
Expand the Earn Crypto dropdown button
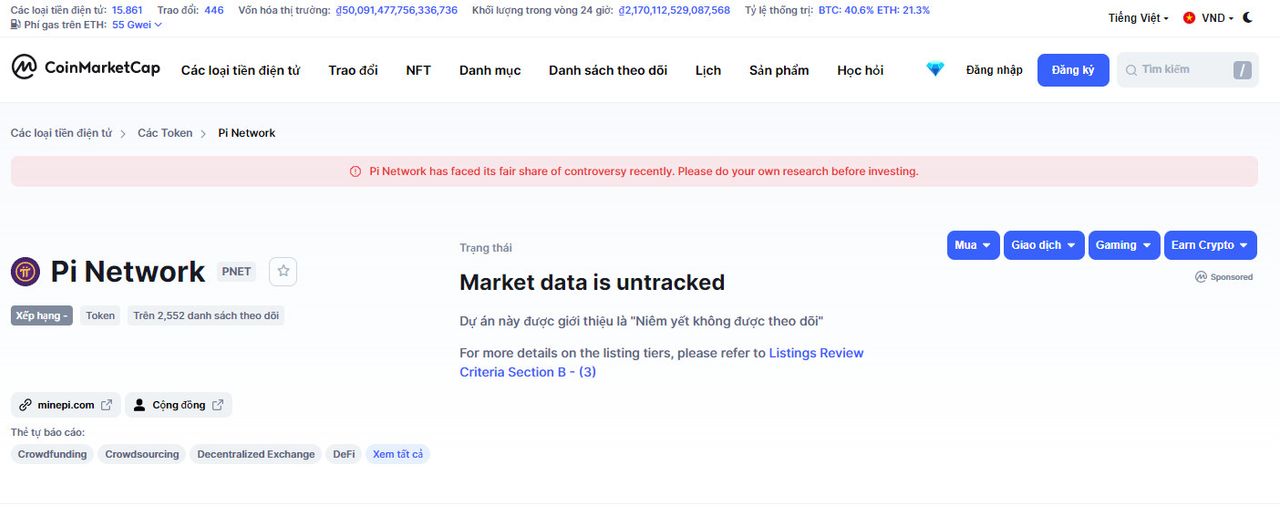(1210, 245)
